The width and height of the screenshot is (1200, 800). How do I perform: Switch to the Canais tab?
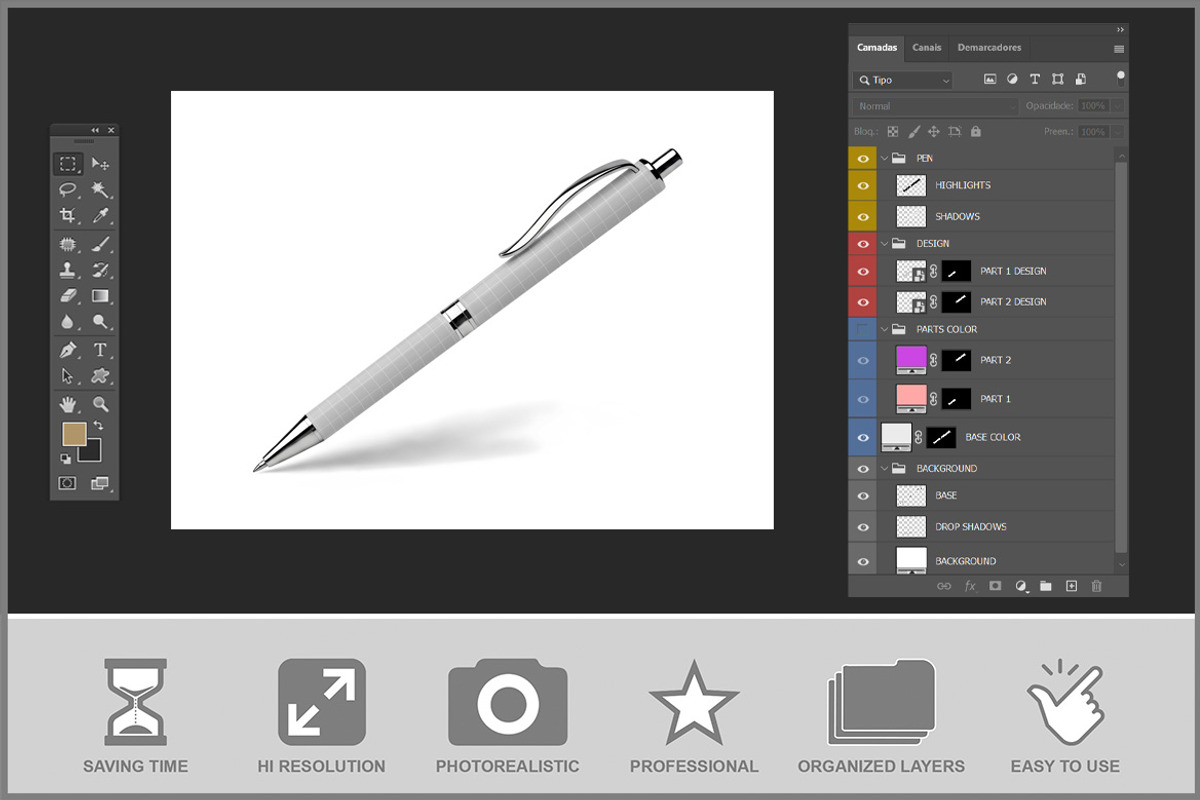point(927,48)
